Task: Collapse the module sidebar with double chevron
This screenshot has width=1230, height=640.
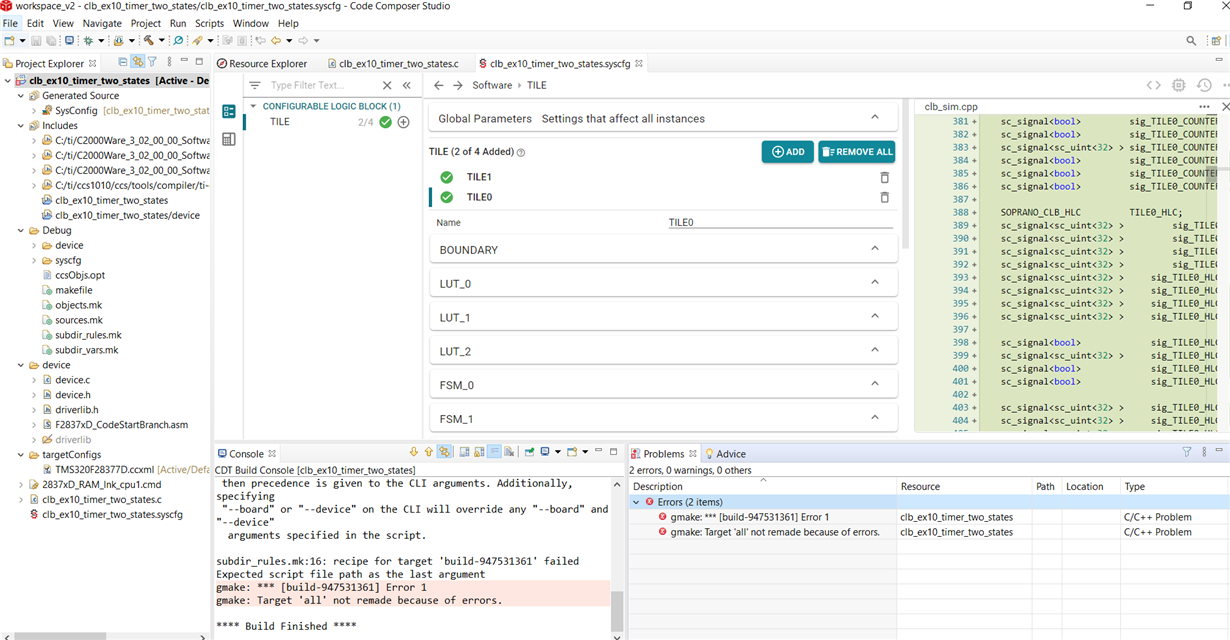Action: [406, 86]
